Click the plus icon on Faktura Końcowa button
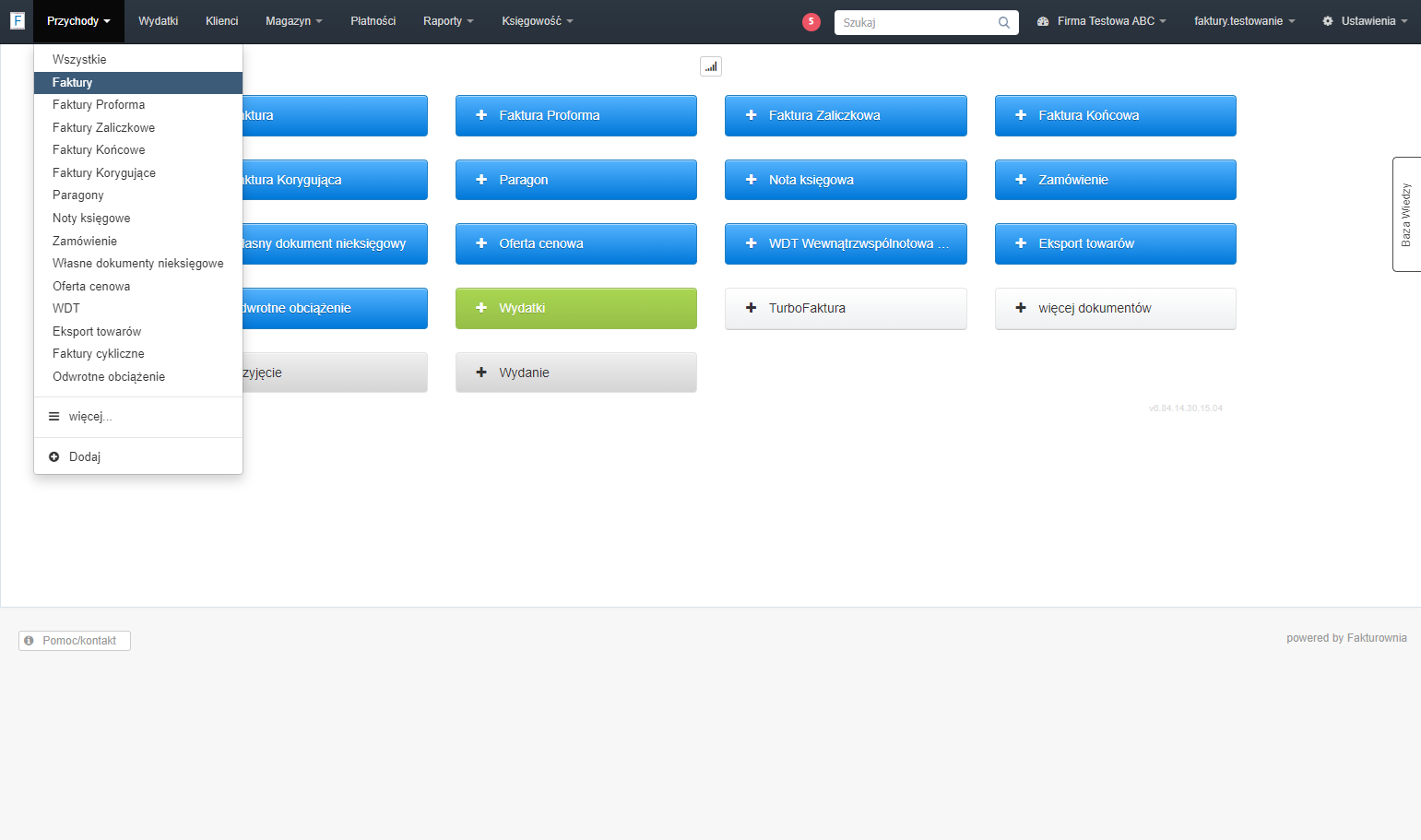This screenshot has height=840, width=1421. point(1021,115)
